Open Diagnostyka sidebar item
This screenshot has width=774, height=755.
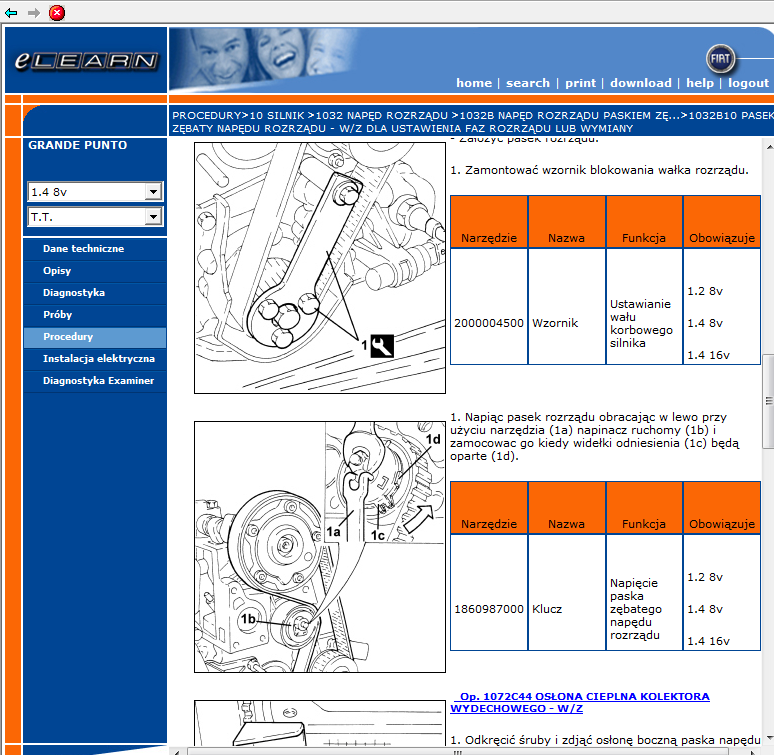coord(73,293)
